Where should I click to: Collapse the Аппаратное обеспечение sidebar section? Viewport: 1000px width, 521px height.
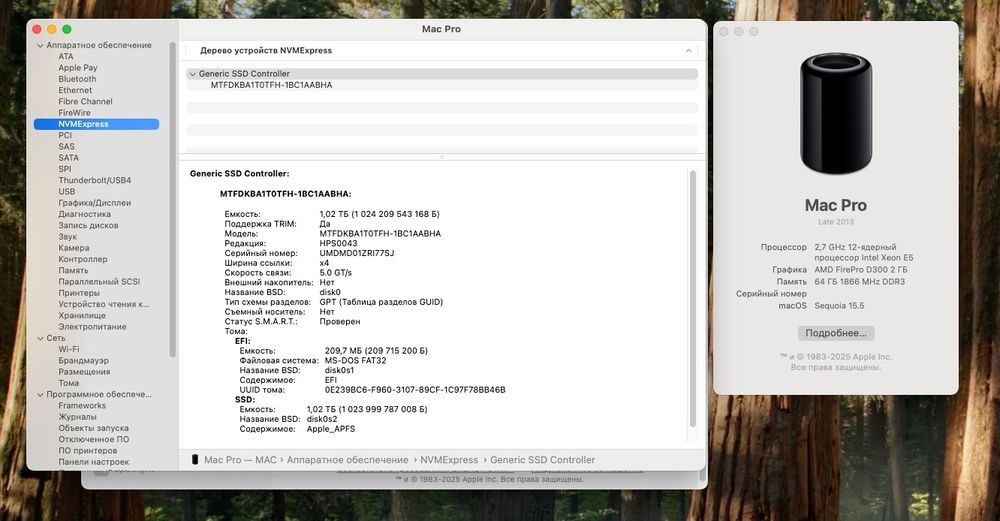[x=40, y=46]
